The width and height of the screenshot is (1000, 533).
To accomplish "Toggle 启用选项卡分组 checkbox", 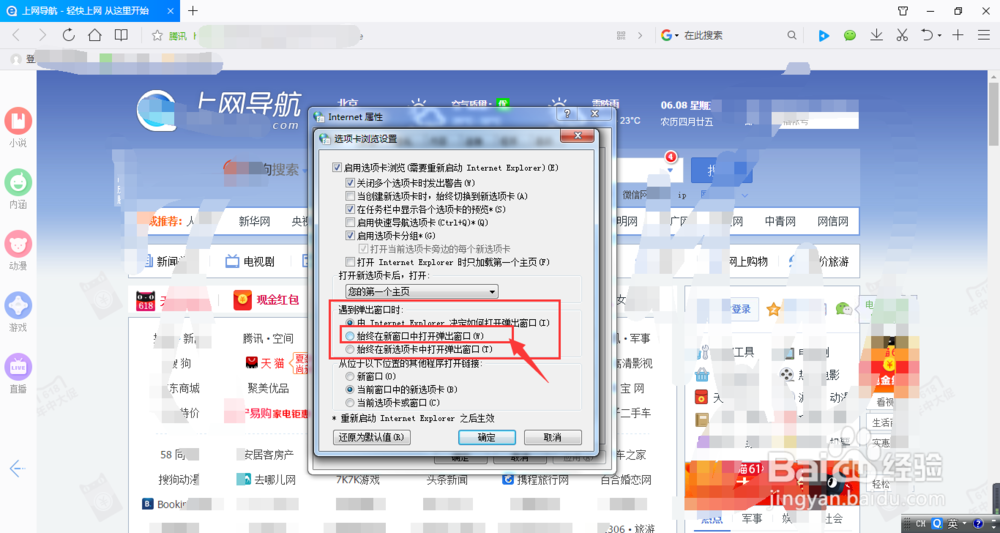I will pyautogui.click(x=349, y=235).
